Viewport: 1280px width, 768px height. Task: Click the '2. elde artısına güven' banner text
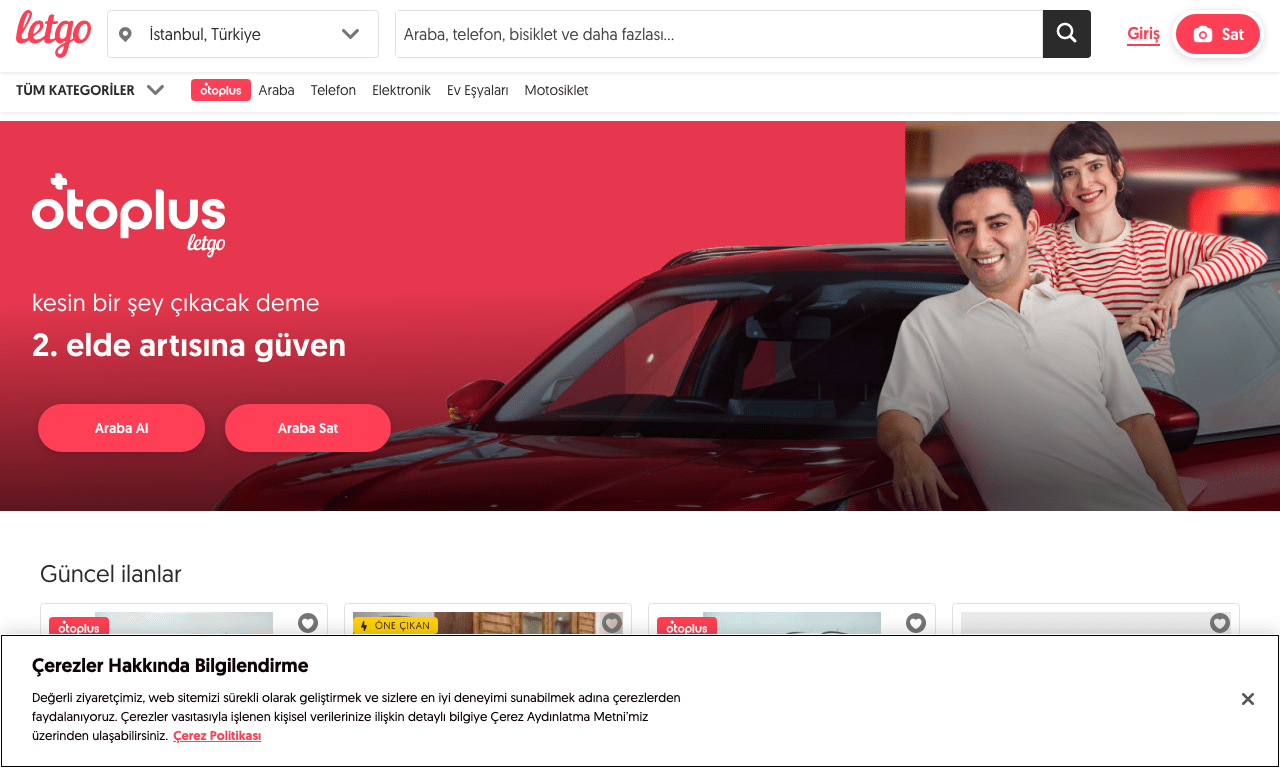coord(189,346)
